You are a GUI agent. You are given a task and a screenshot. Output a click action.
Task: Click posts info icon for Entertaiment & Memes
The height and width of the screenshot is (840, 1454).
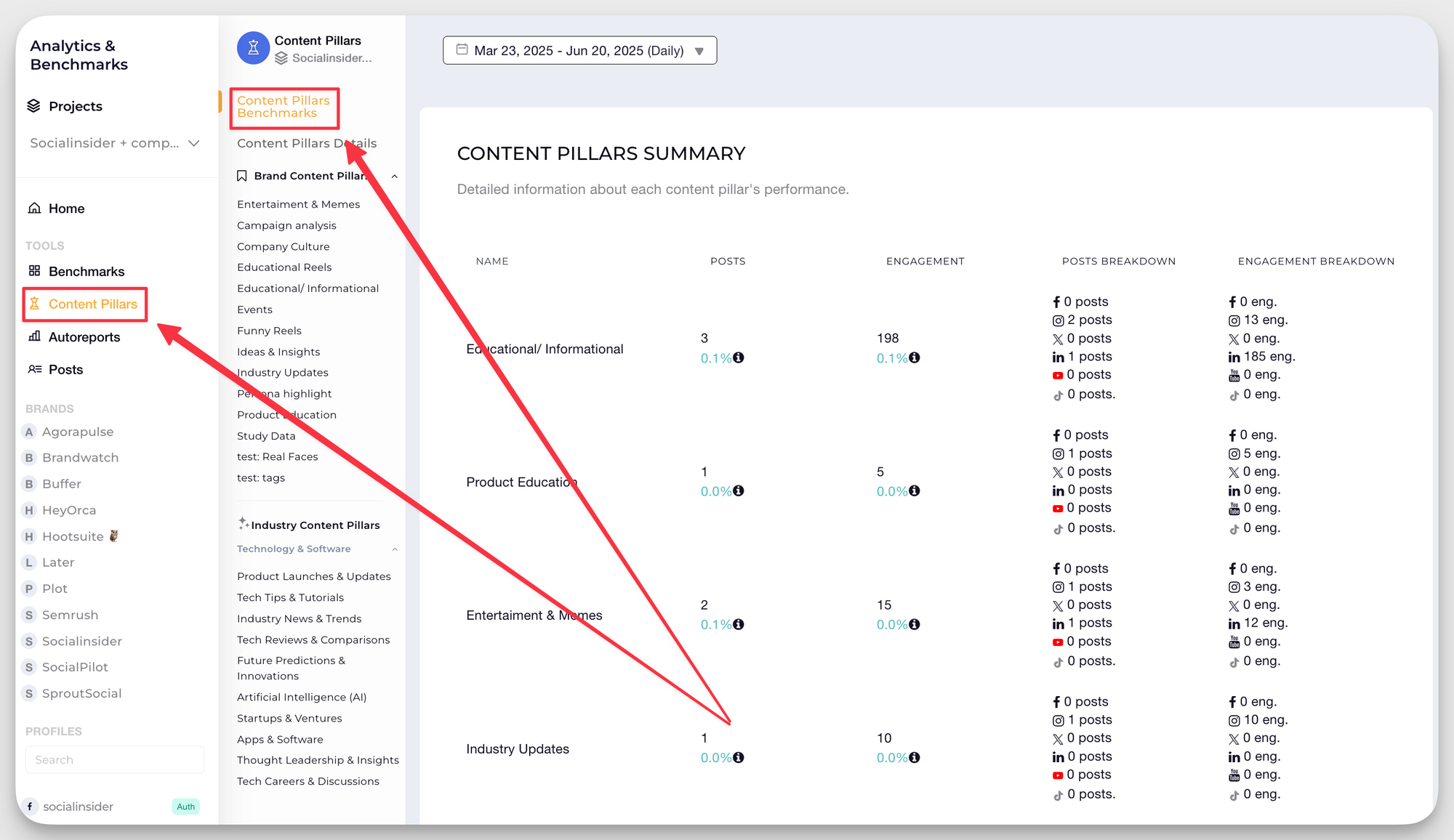[739, 624]
